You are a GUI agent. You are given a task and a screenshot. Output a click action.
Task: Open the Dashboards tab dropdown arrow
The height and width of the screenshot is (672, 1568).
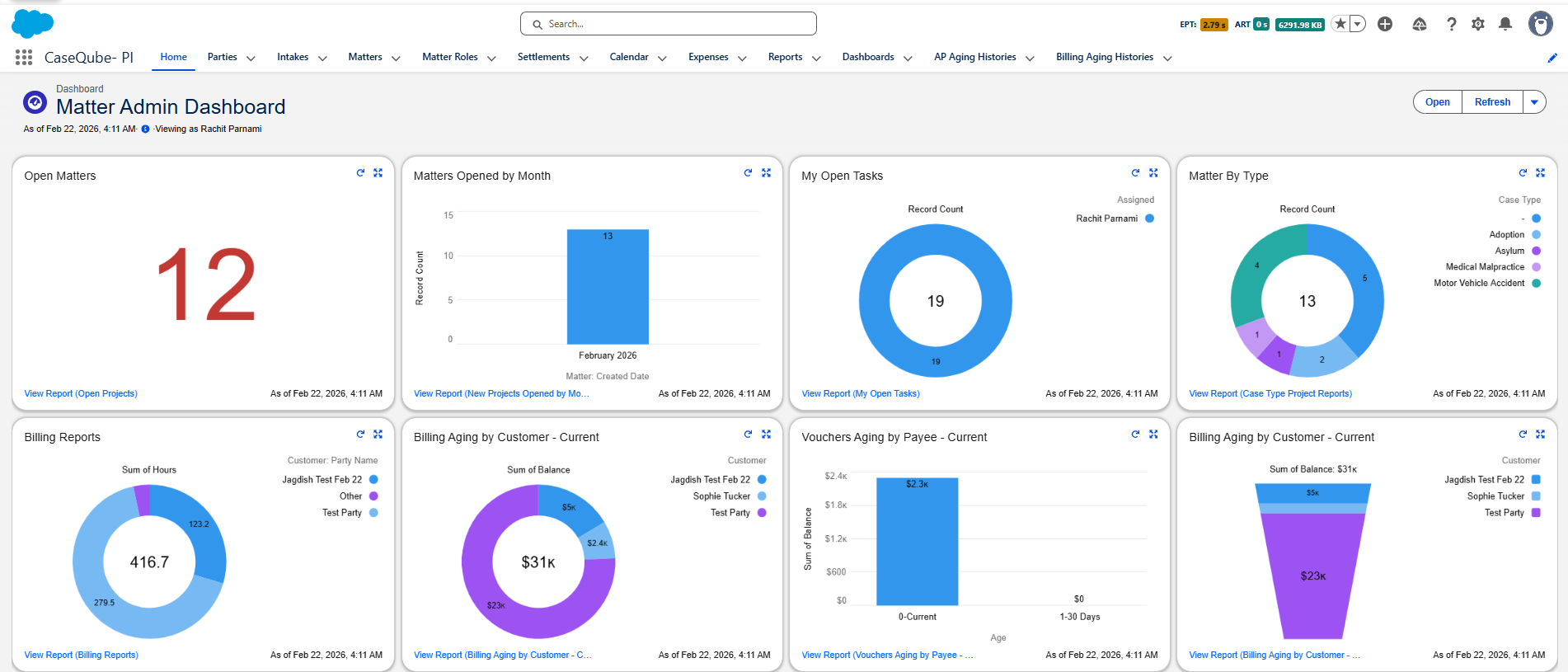click(908, 58)
